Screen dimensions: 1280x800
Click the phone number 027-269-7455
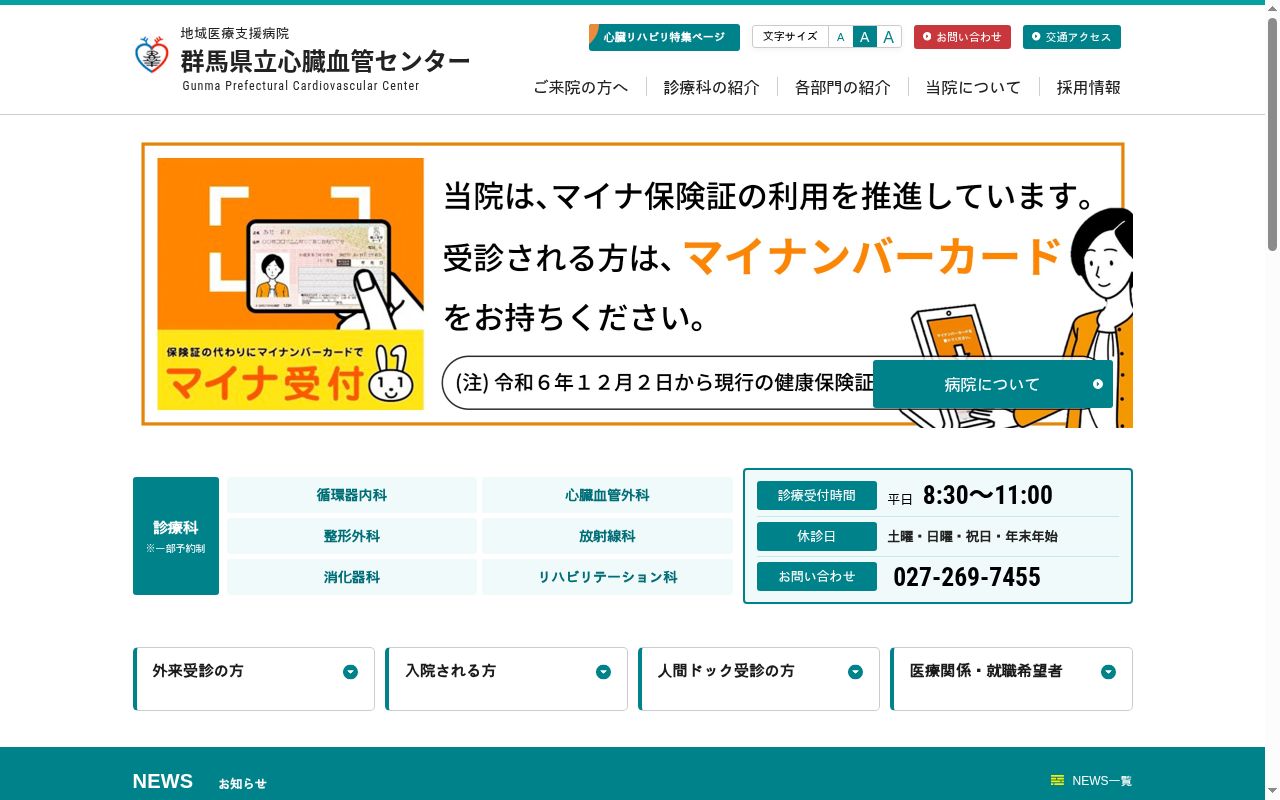pos(967,577)
